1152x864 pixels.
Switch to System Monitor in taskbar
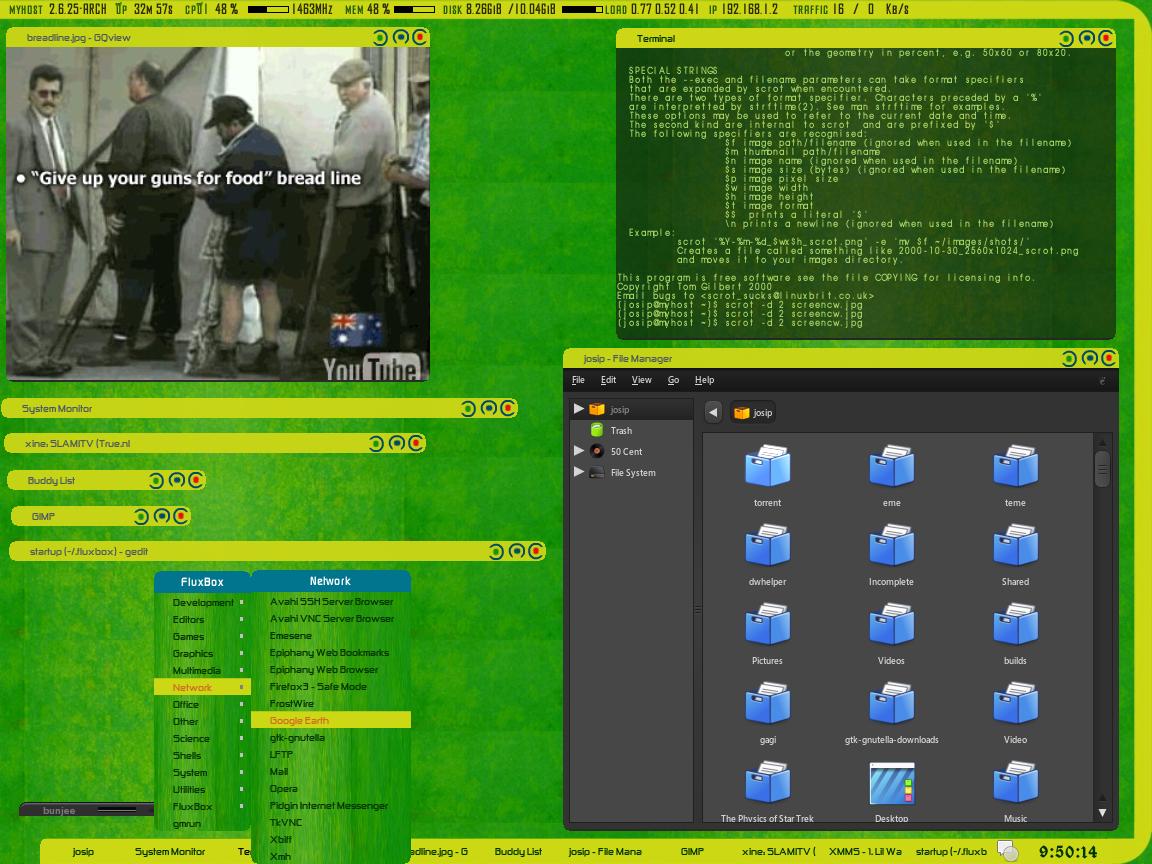click(x=170, y=852)
